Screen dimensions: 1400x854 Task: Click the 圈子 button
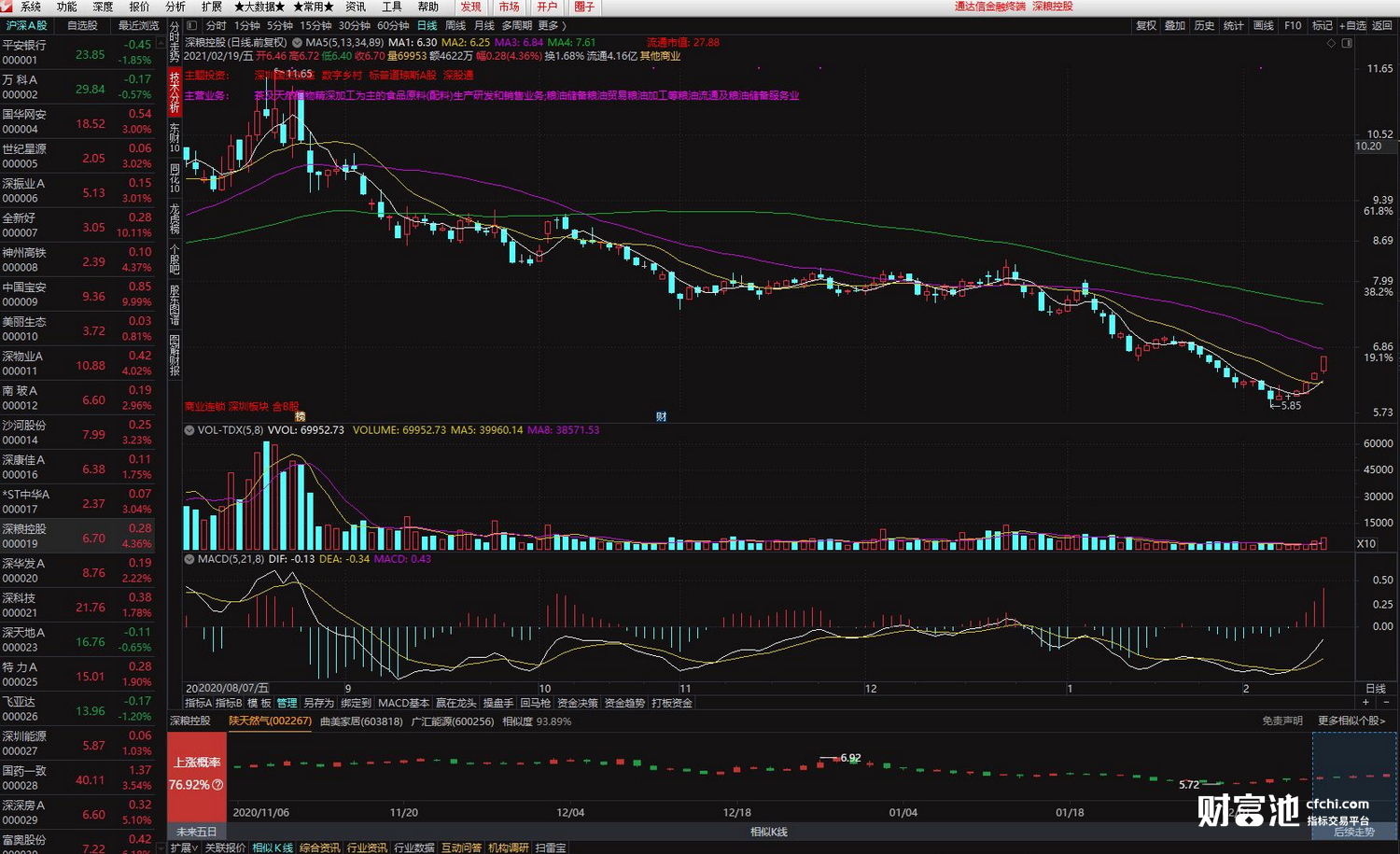pyautogui.click(x=584, y=7)
